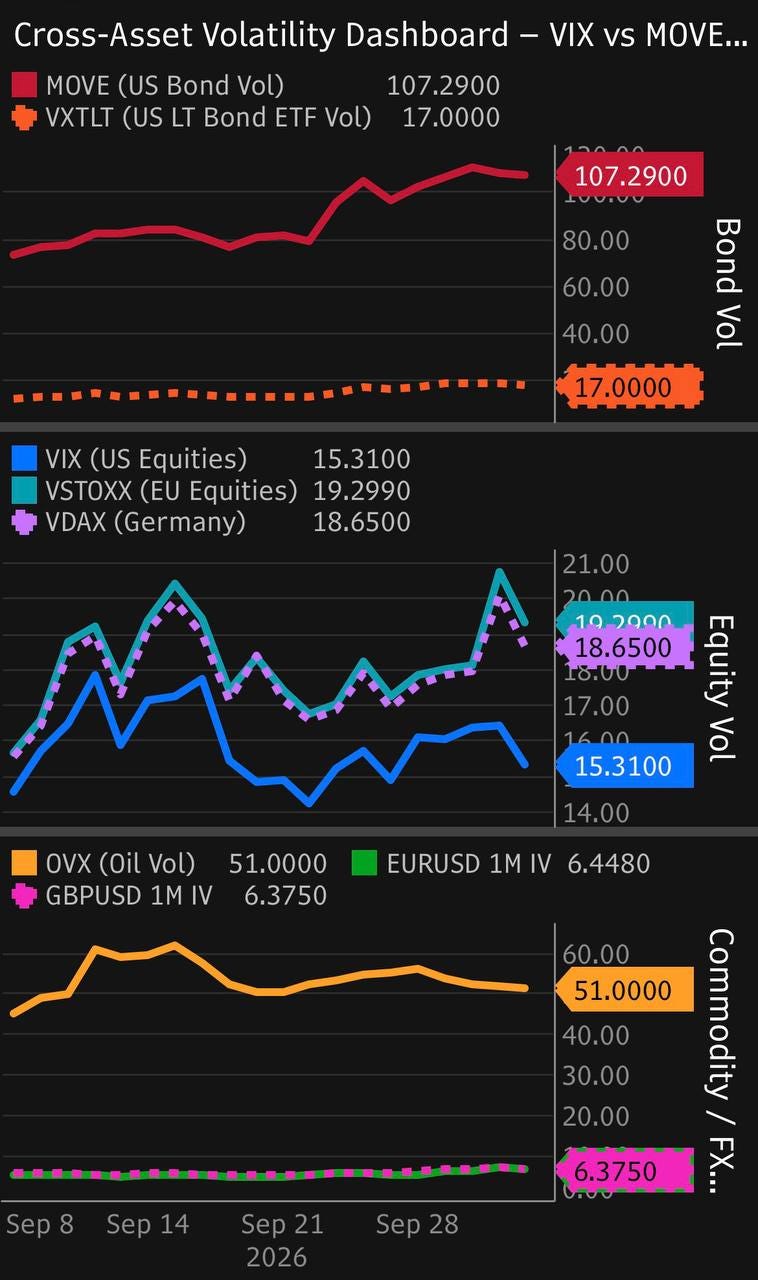Image resolution: width=758 pixels, height=1280 pixels.
Task: Click the 40.00 tick on Bond Vol axis
Action: tap(597, 334)
